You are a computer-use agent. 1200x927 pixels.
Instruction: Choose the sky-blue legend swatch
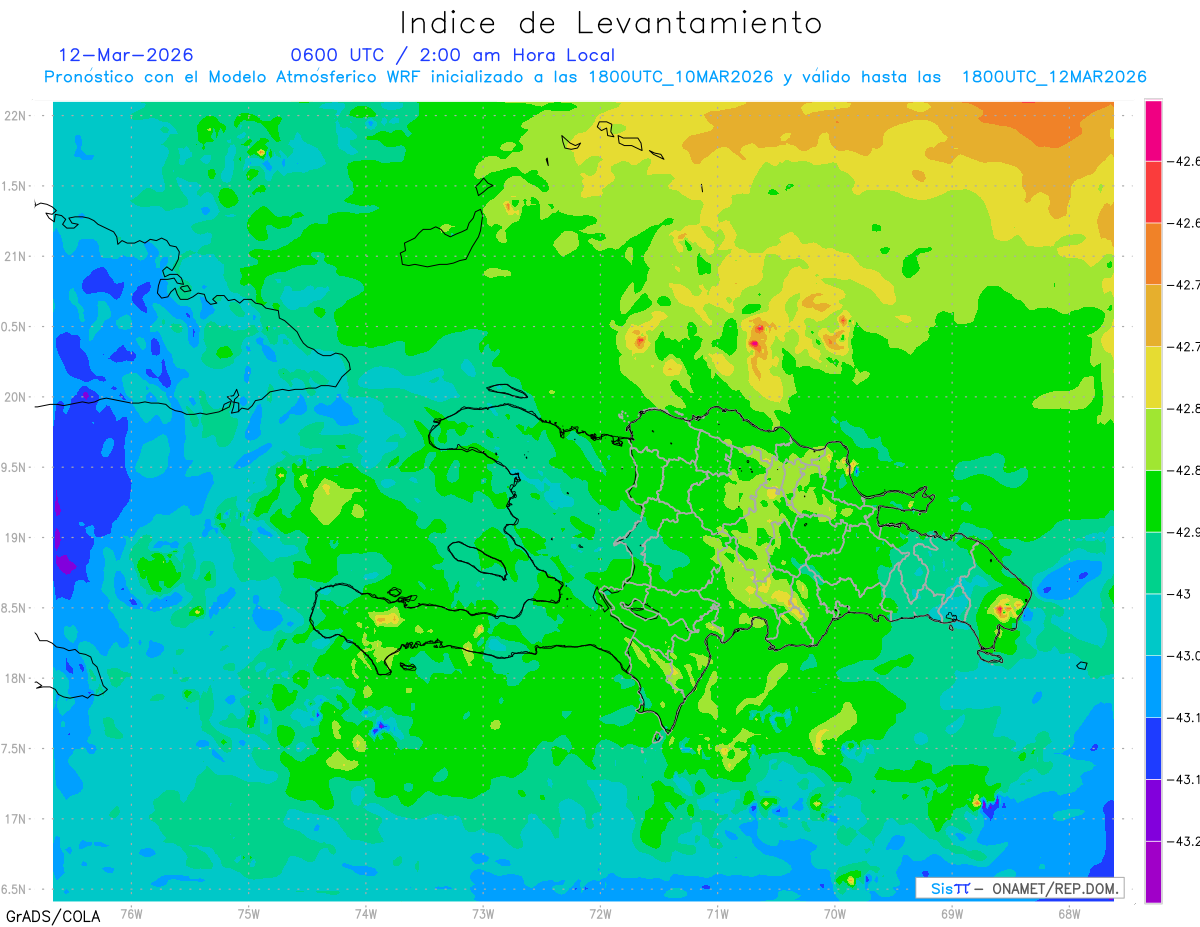(x=1153, y=686)
